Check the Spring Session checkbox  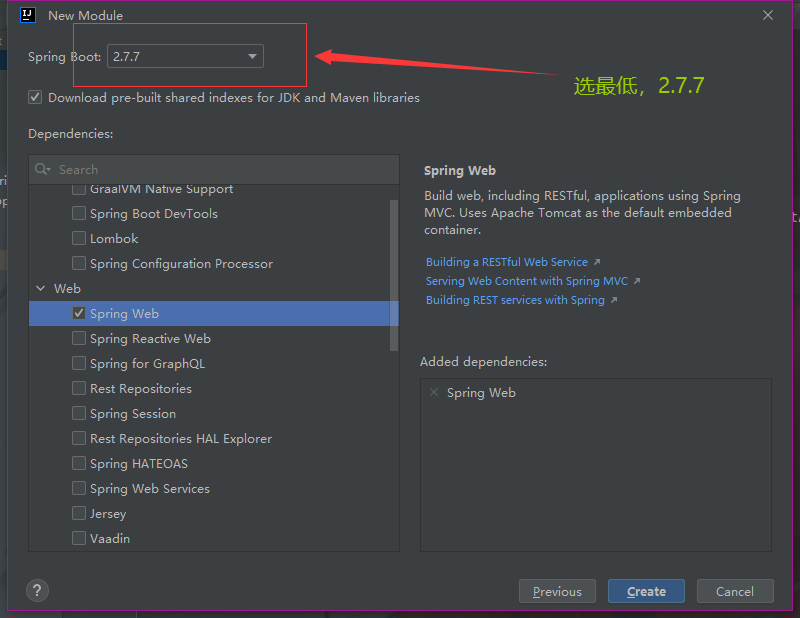(x=79, y=413)
